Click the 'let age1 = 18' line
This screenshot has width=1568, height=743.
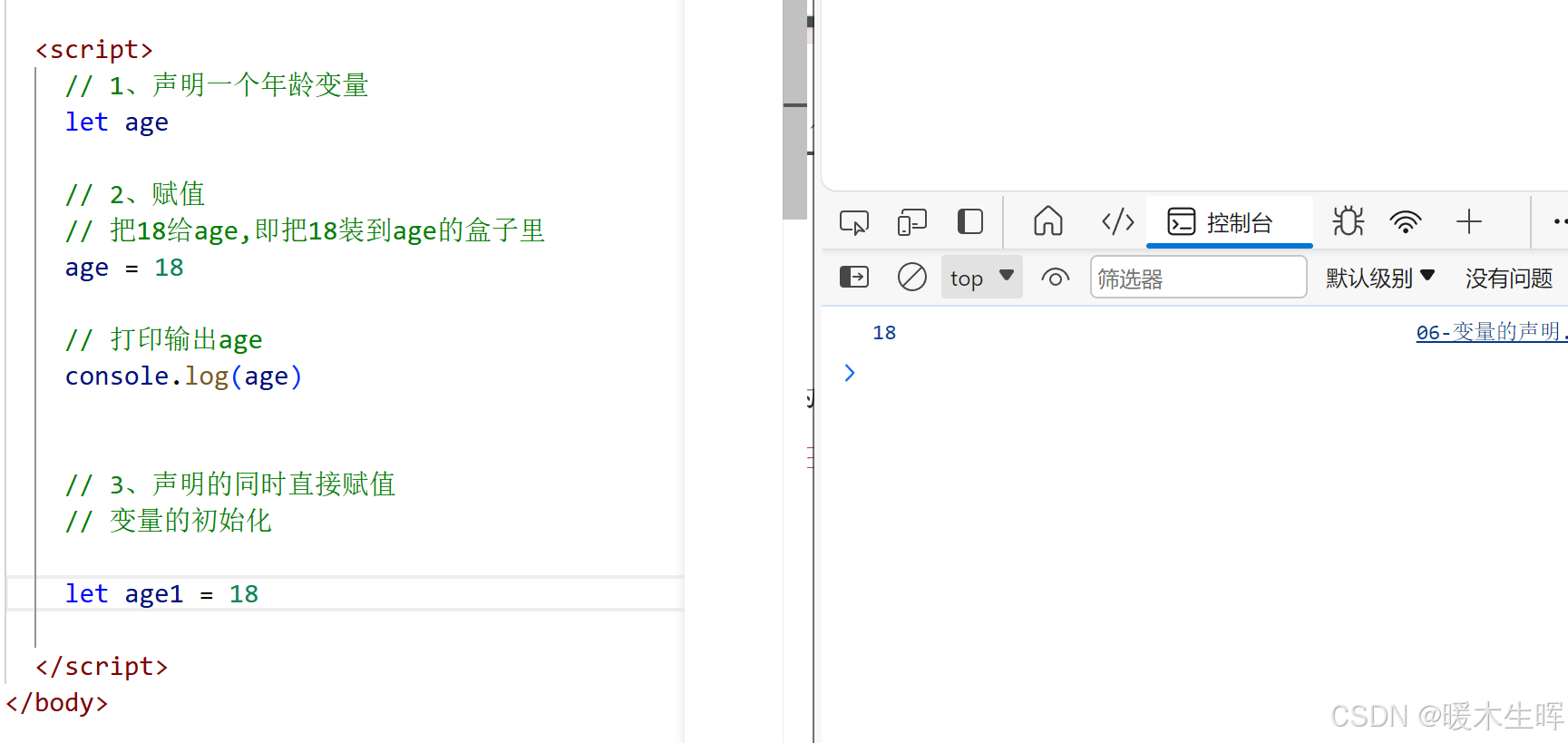click(161, 594)
